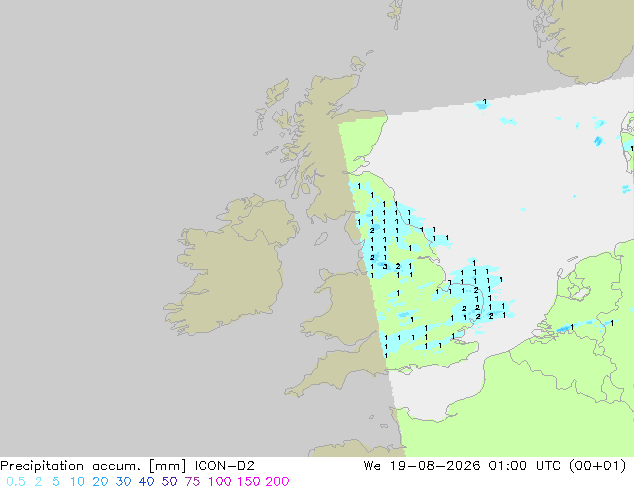Click the 01:00 UTC time label

coord(524,466)
